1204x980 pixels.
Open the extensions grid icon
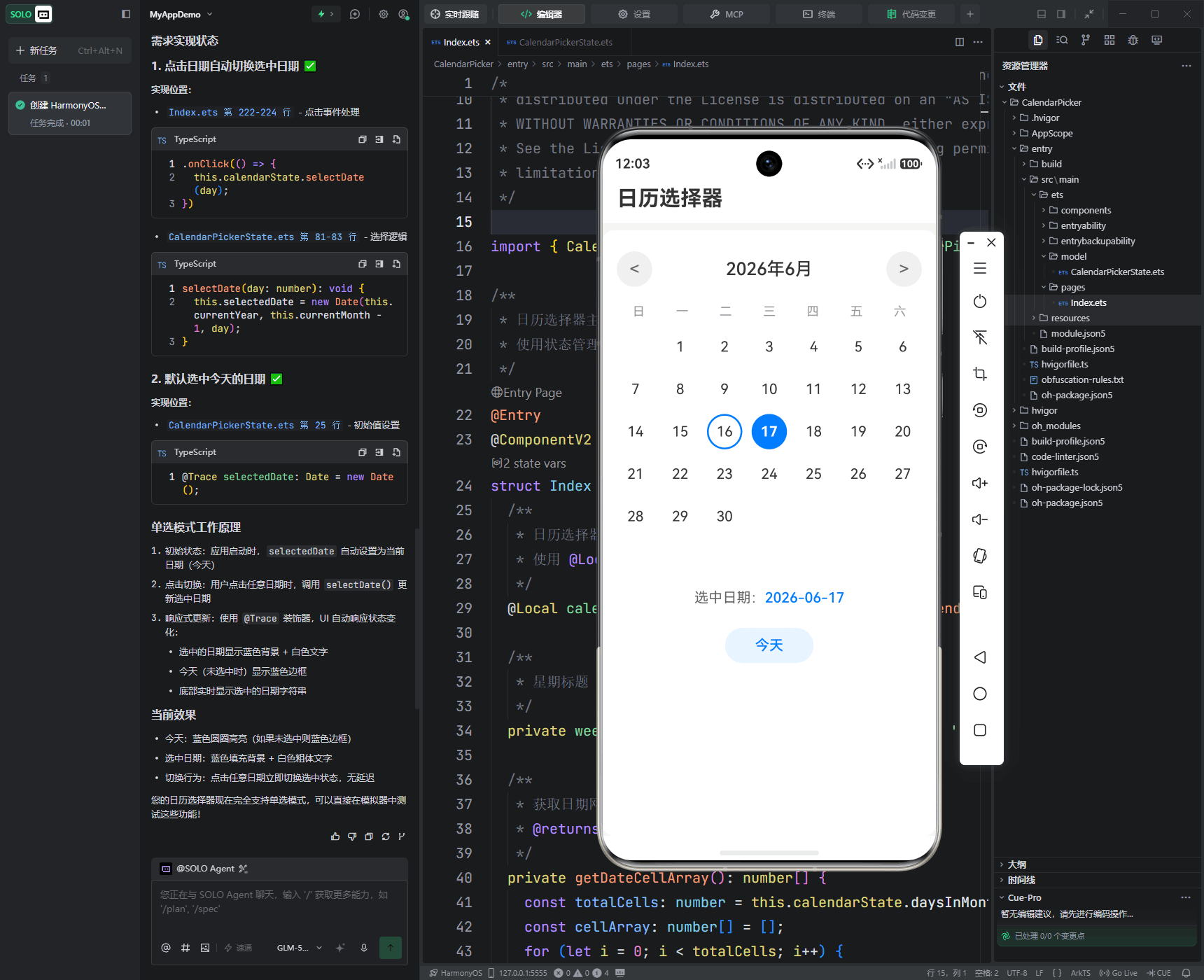click(1109, 40)
